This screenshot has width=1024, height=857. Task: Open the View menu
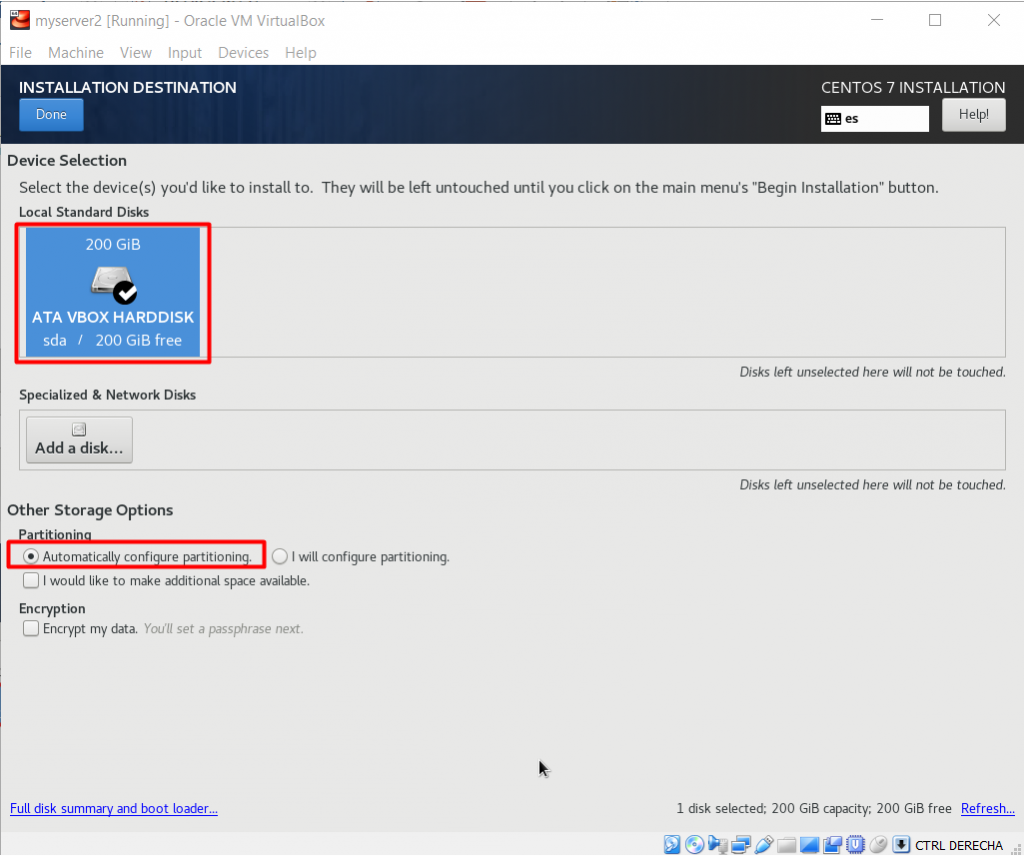click(x=136, y=53)
